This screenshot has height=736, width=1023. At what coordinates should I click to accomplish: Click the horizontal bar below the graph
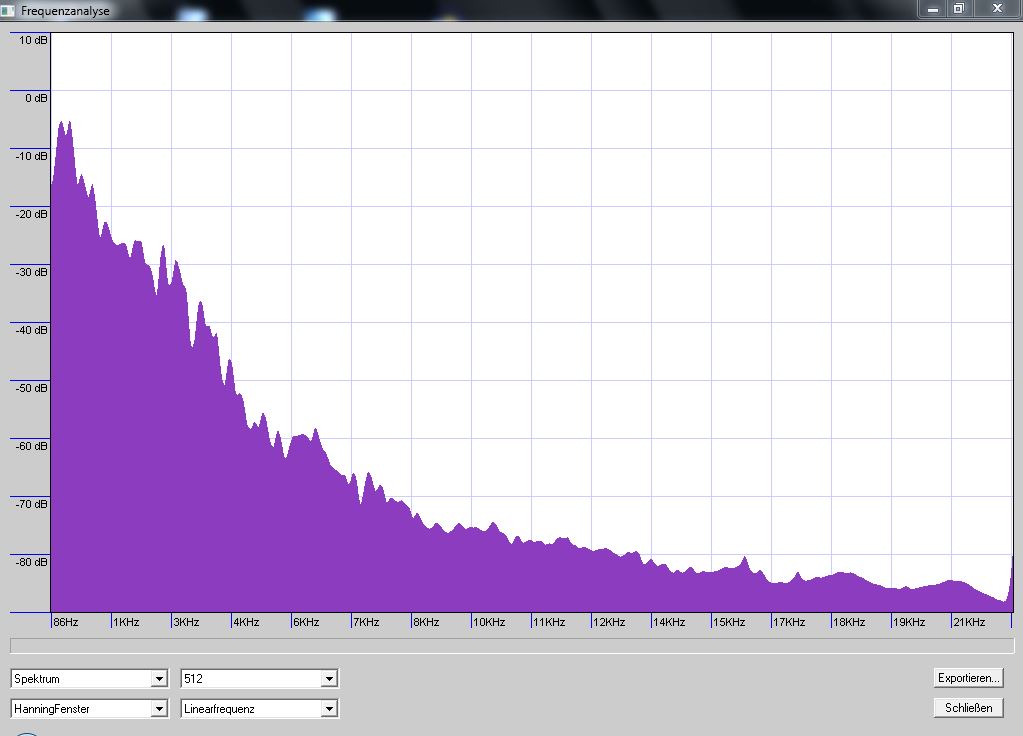(x=512, y=646)
